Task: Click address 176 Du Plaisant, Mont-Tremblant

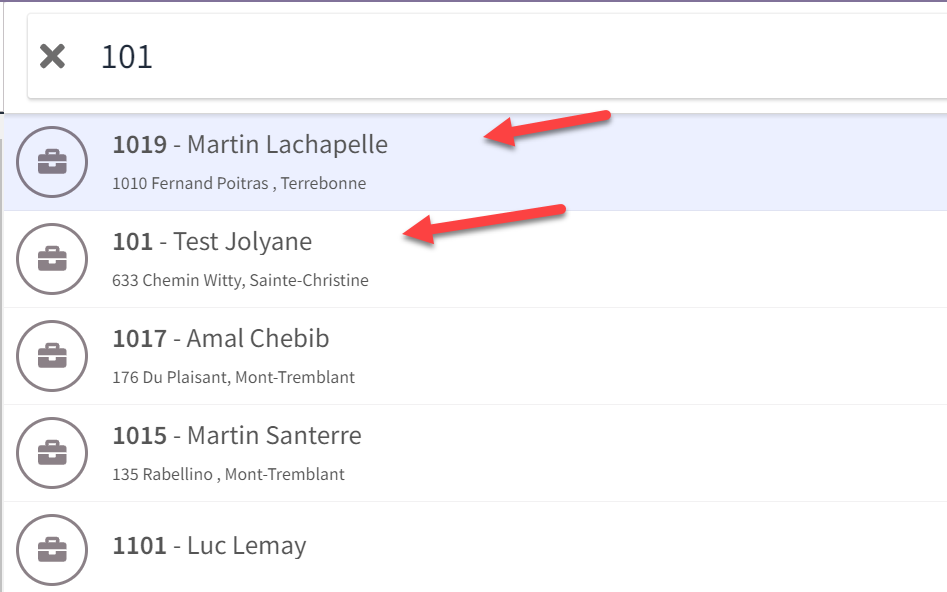Action: click(234, 377)
